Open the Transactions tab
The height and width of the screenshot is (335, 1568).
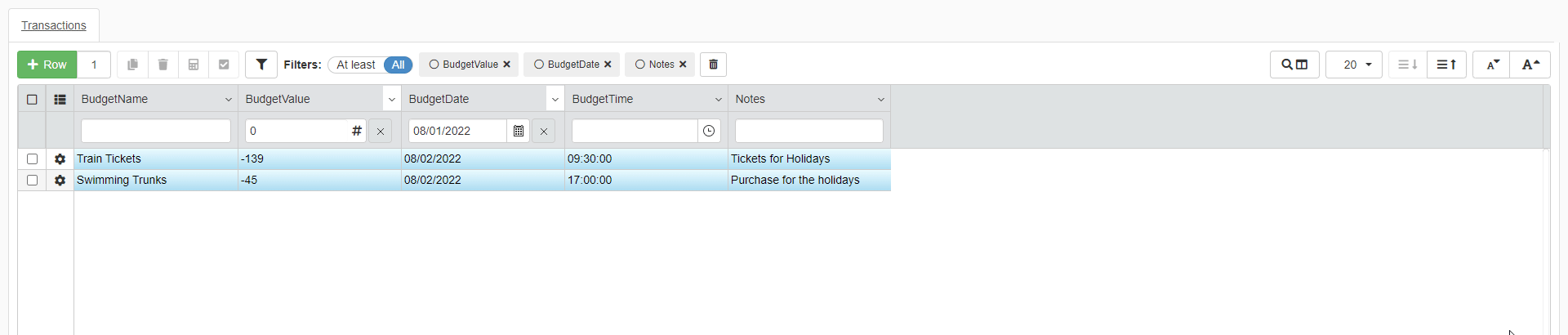pyautogui.click(x=54, y=25)
